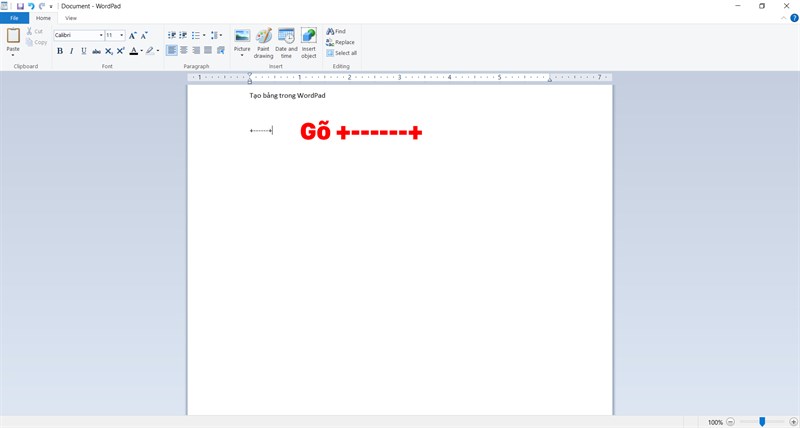Open the Calibri font family dropdown
Screen dimensions: 800x428
[x=101, y=35]
